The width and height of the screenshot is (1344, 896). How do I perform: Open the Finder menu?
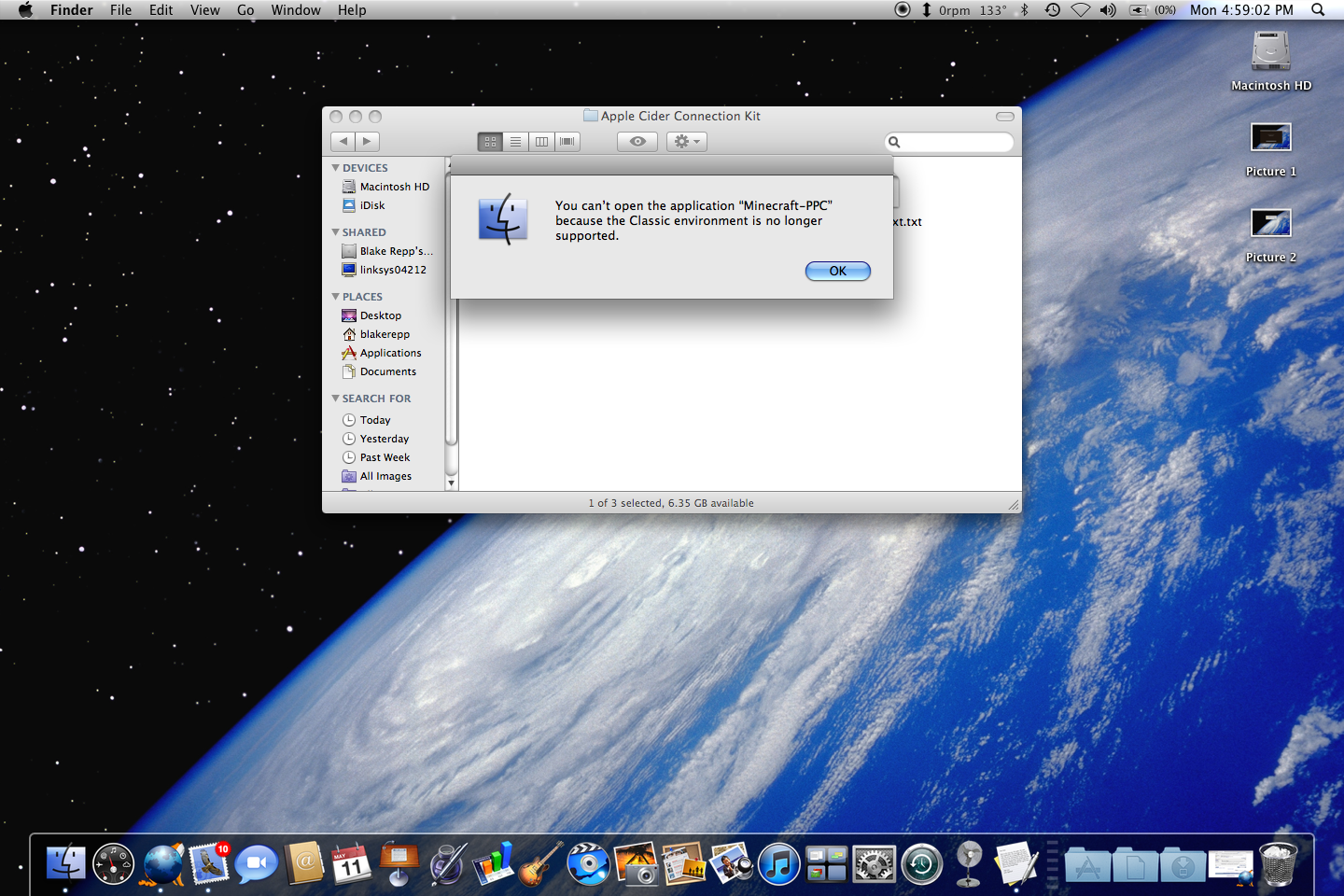72,10
